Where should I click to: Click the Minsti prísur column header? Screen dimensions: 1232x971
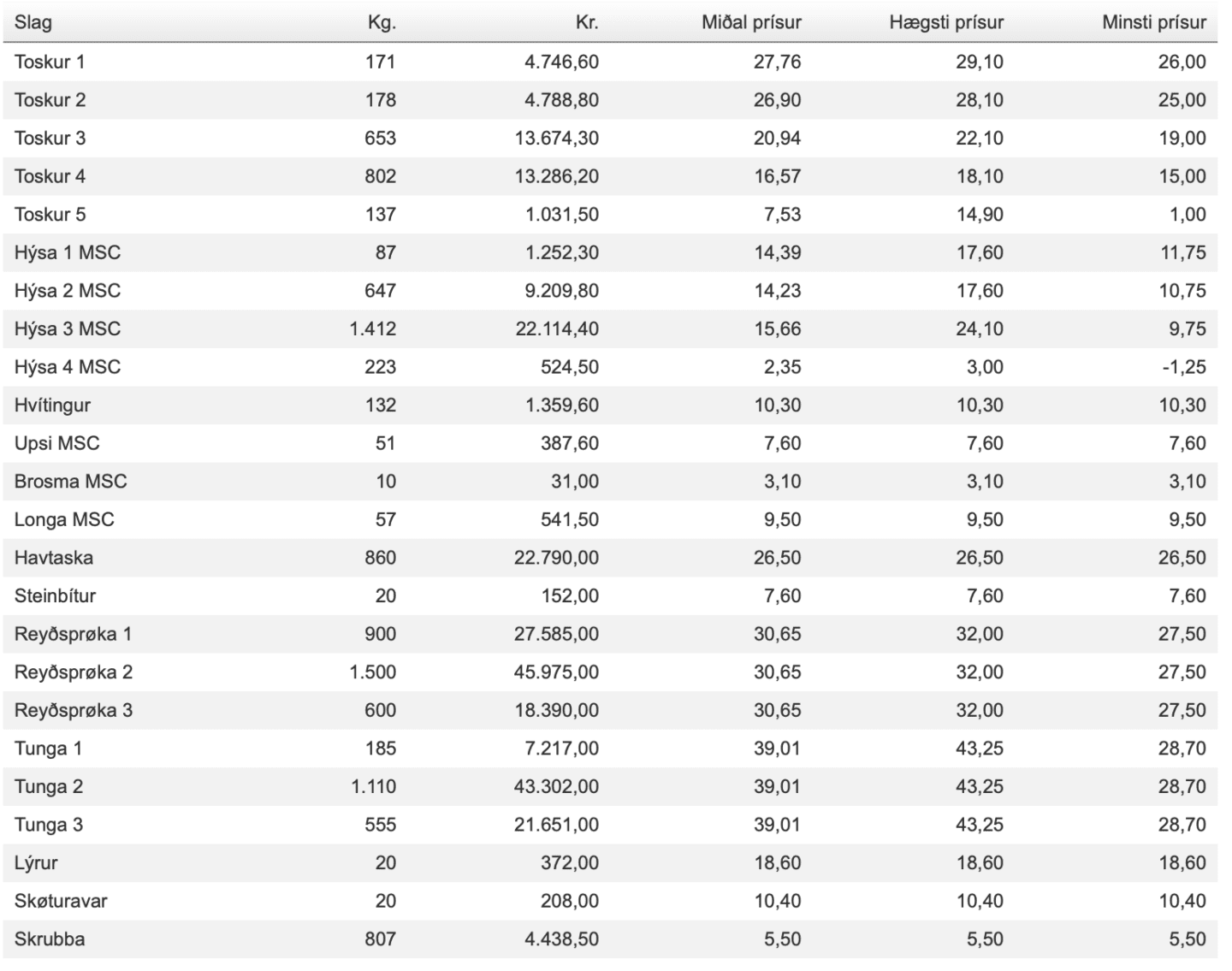1154,22
